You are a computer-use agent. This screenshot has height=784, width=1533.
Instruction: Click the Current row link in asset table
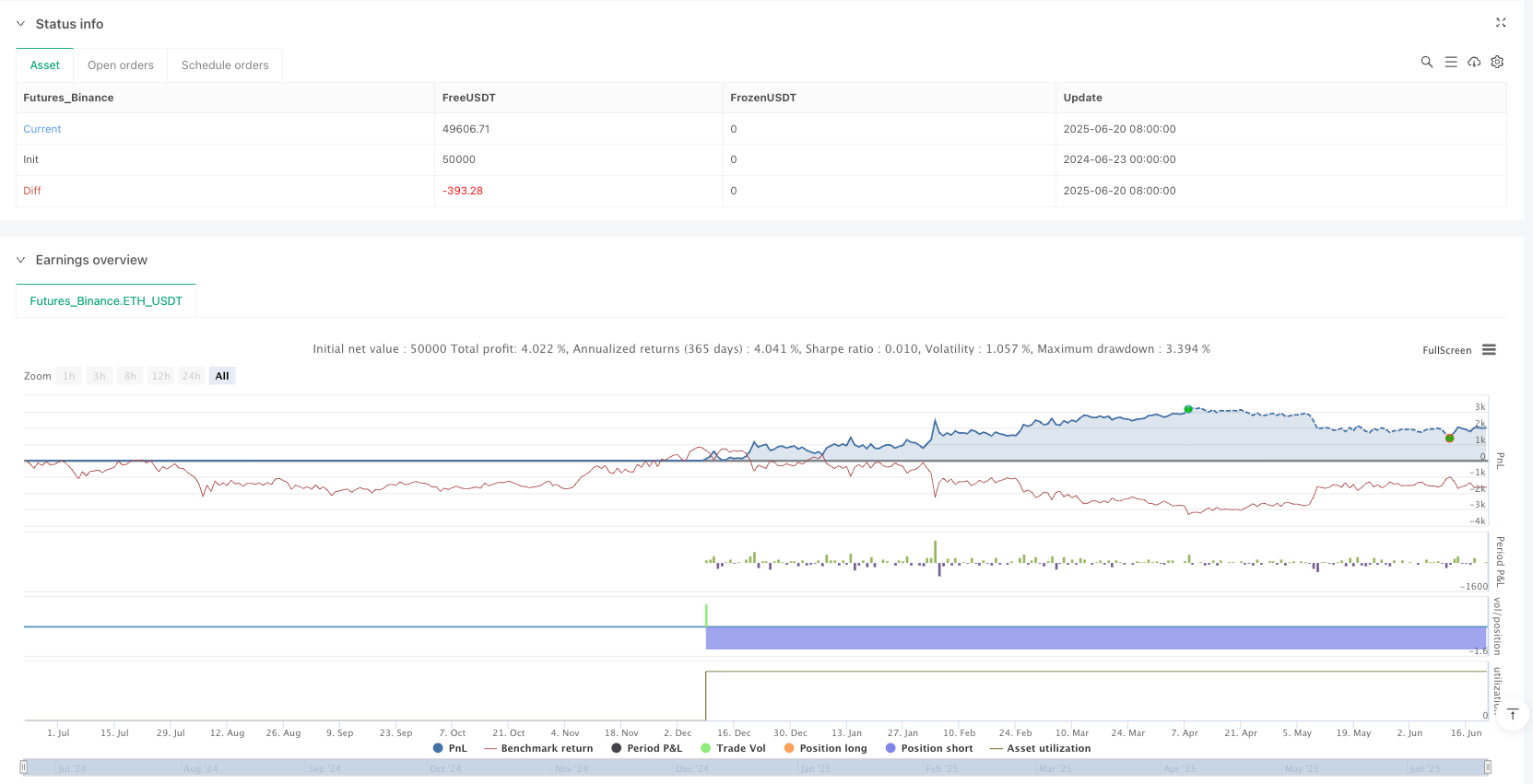[x=42, y=129]
